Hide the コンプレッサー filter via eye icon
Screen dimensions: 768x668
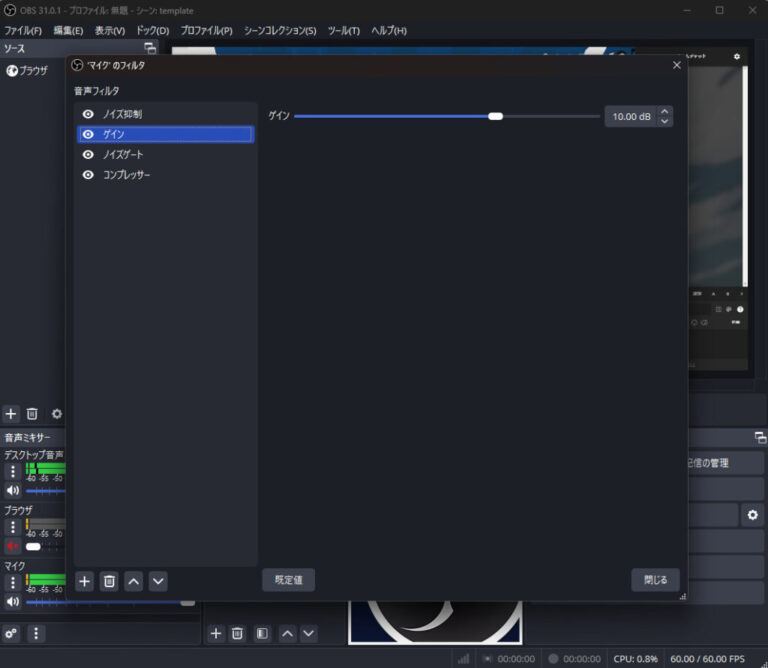pyautogui.click(x=88, y=175)
